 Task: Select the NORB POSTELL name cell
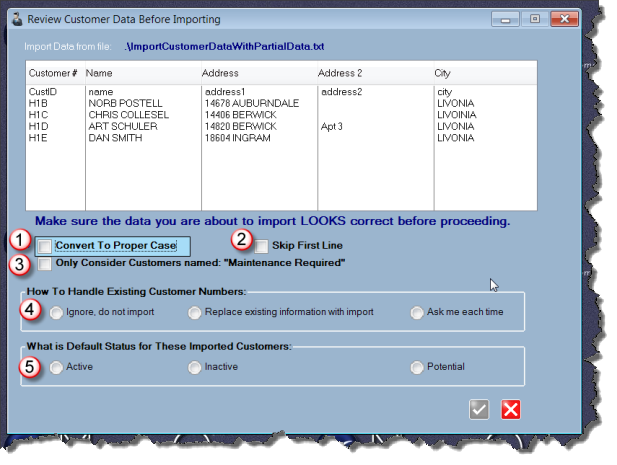pos(125,103)
